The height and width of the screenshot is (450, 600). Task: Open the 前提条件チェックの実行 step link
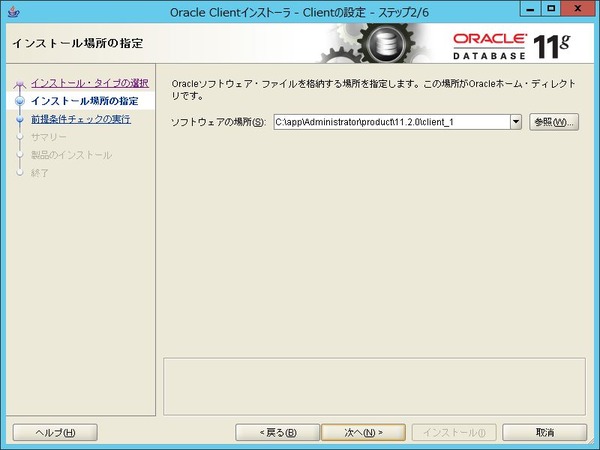81,119
